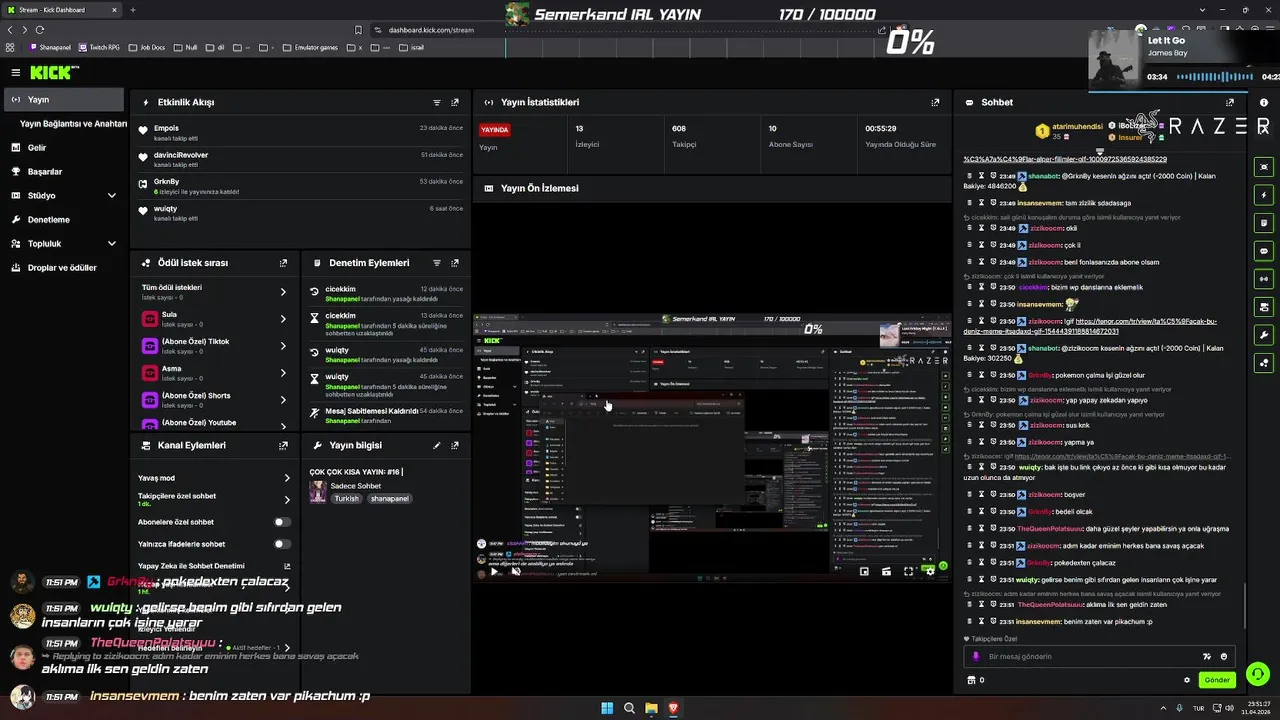The width and height of the screenshot is (1280, 720).
Task: Open Takipçilere özel sohbet options arrow
Action: (x=286, y=499)
